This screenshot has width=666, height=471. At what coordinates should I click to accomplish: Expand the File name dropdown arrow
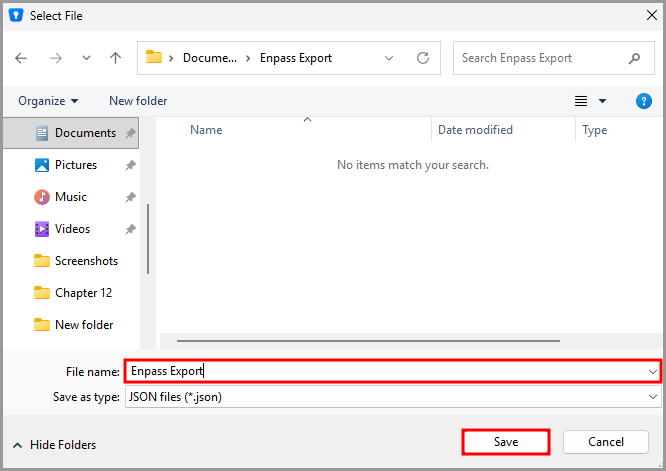click(x=653, y=372)
